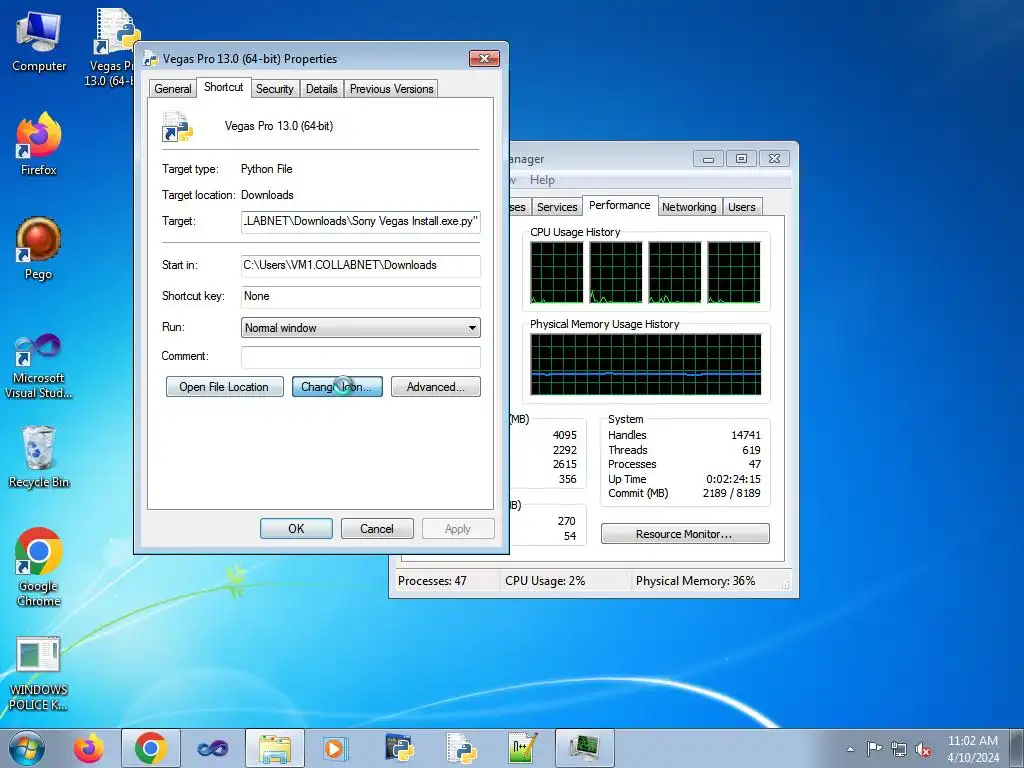Click the 'Python File' target type text

(266, 168)
